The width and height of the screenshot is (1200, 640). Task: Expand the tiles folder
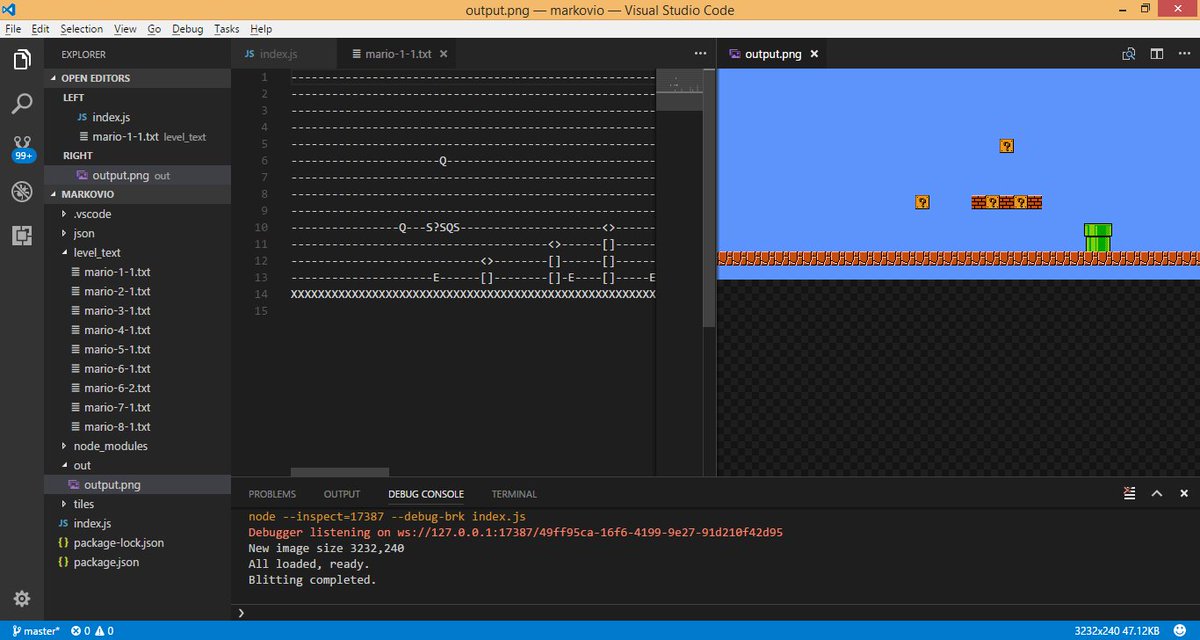(x=138, y=504)
